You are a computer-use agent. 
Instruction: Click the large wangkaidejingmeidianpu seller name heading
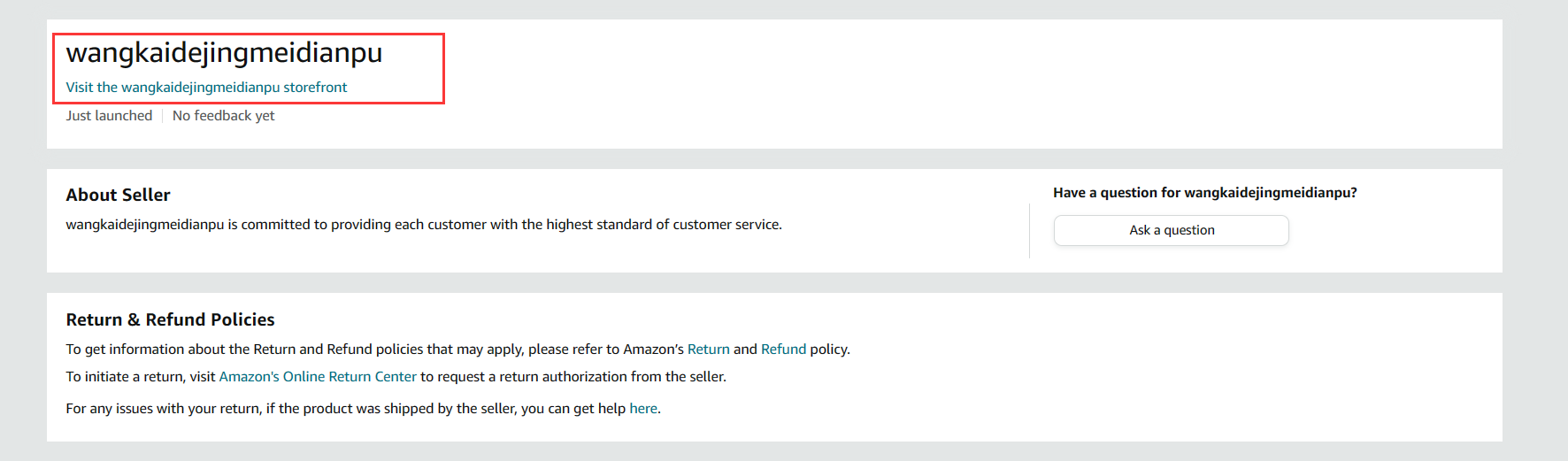point(224,53)
